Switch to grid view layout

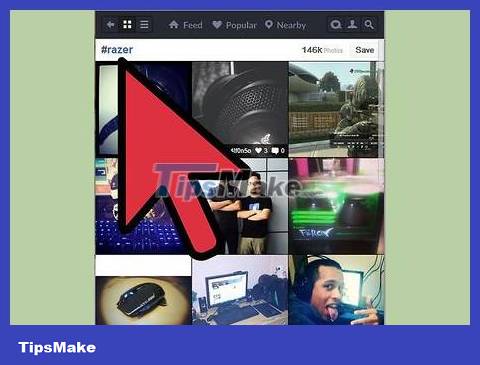(127, 25)
